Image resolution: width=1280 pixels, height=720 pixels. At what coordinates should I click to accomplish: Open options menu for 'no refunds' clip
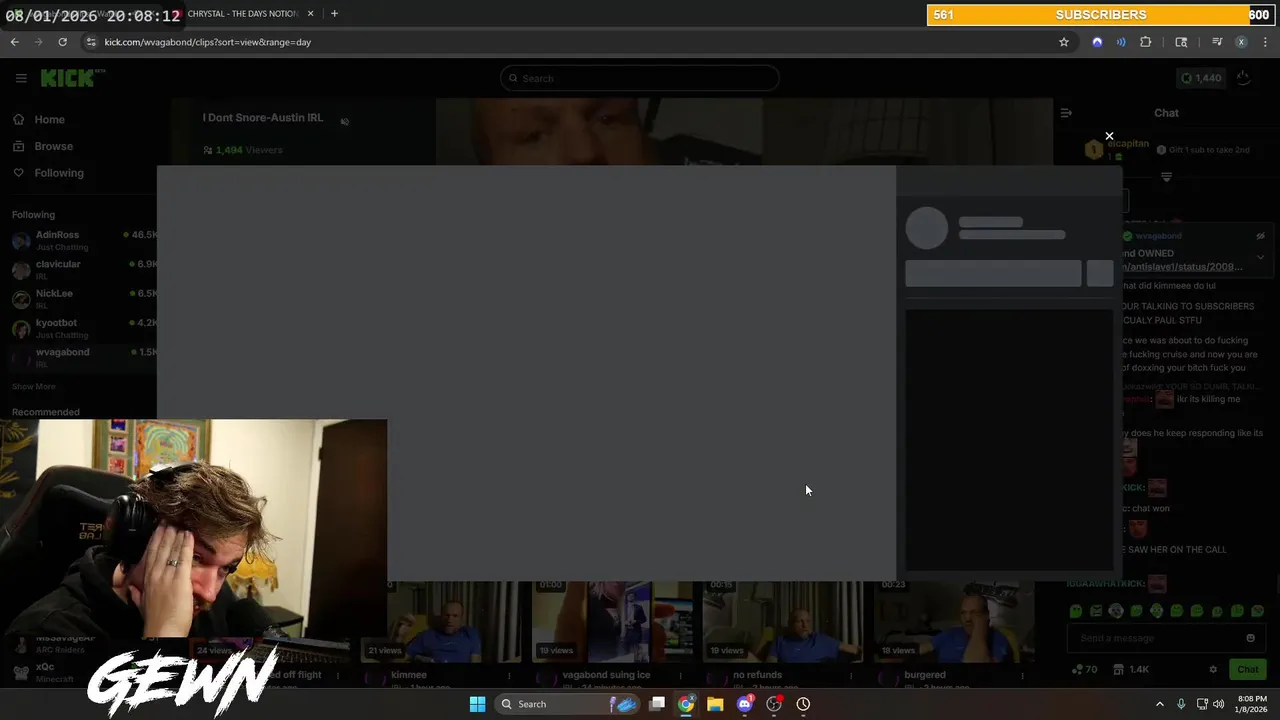(851, 676)
